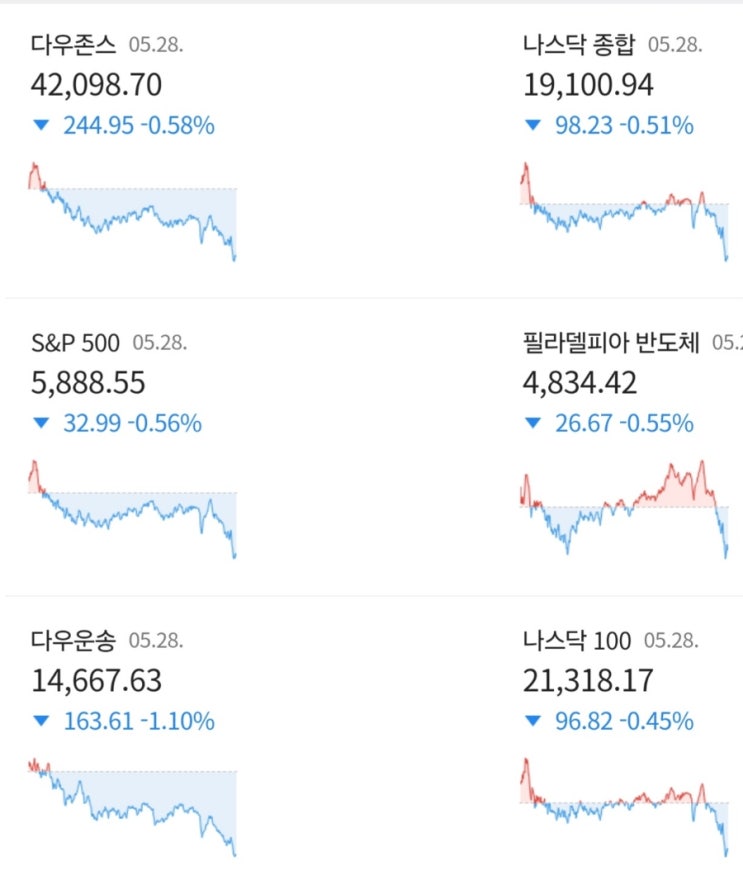Viewport: 743px width, 885px height.
Task: Open the 나스닥 100 index title
Action: pyautogui.click(x=578, y=640)
